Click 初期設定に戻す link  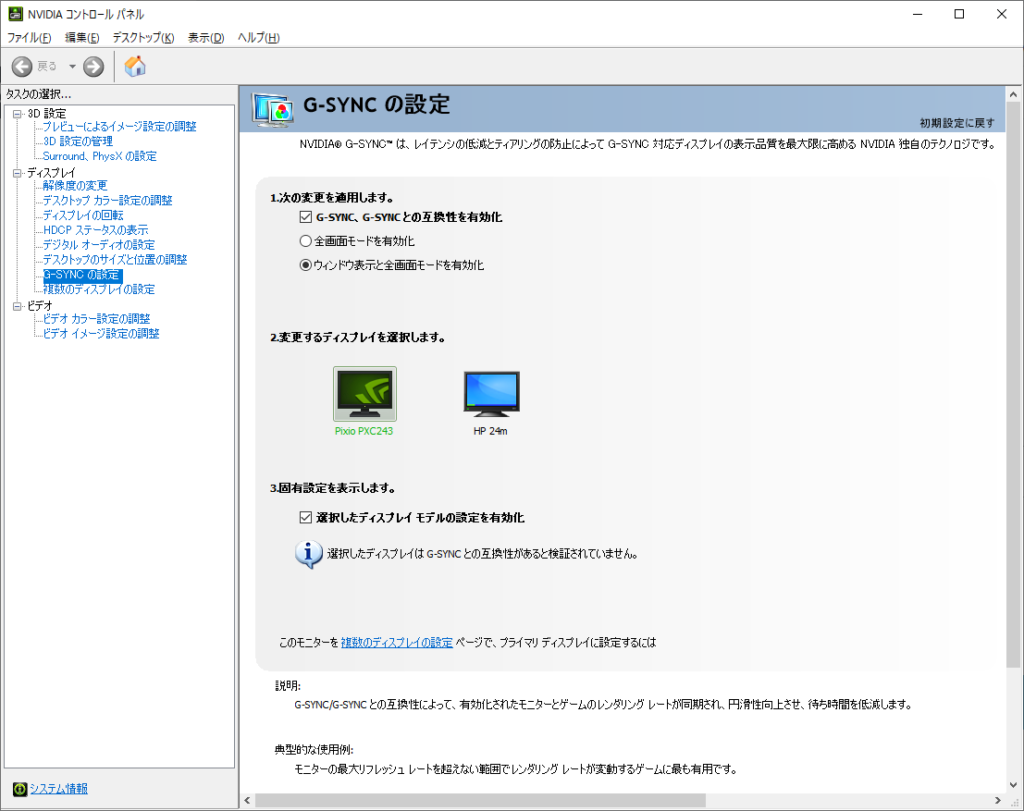957,123
